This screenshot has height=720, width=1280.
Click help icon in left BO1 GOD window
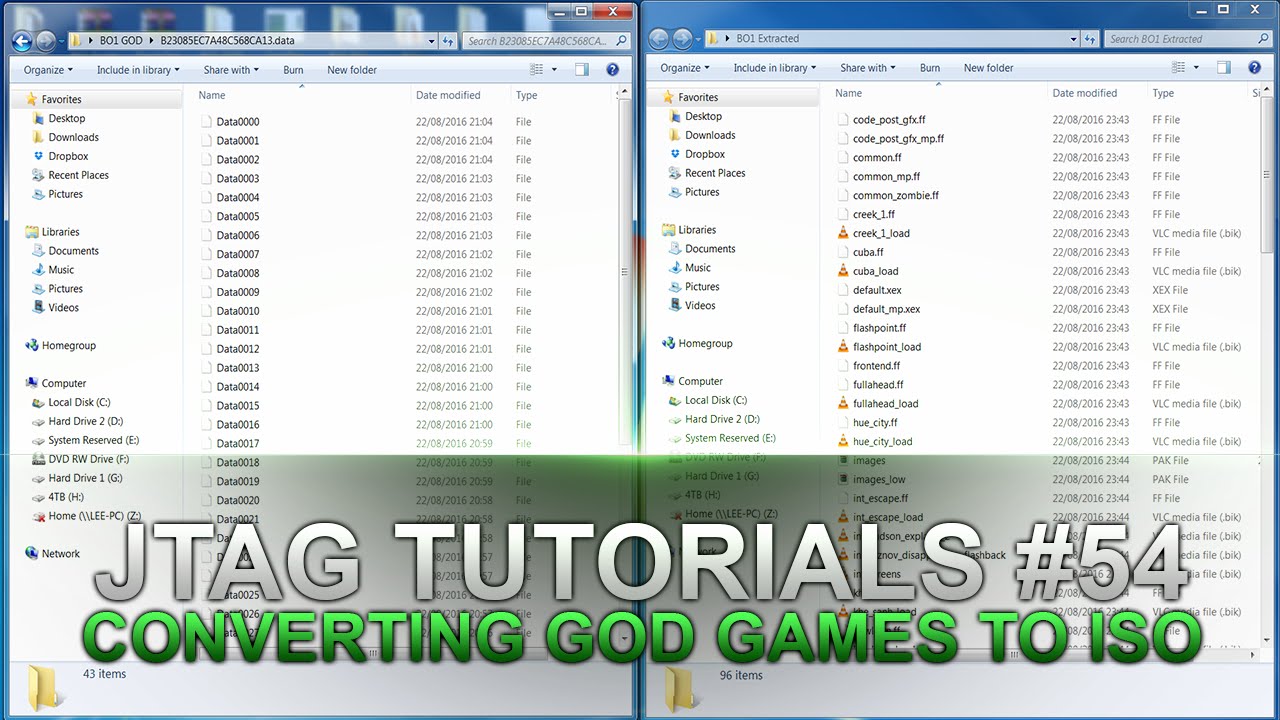pyautogui.click(x=613, y=70)
